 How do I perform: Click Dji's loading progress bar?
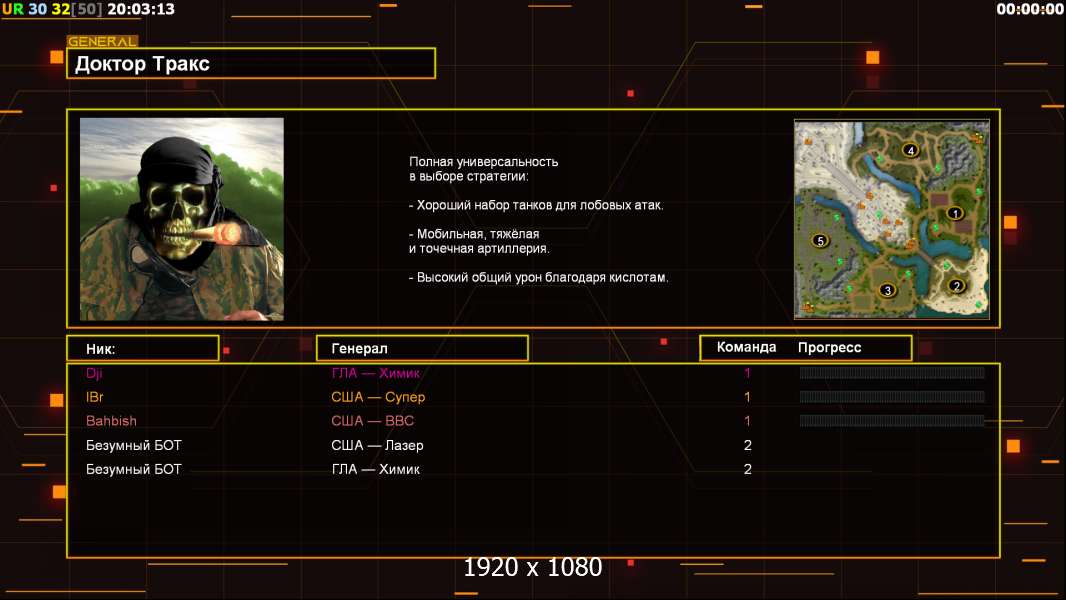[x=892, y=372]
